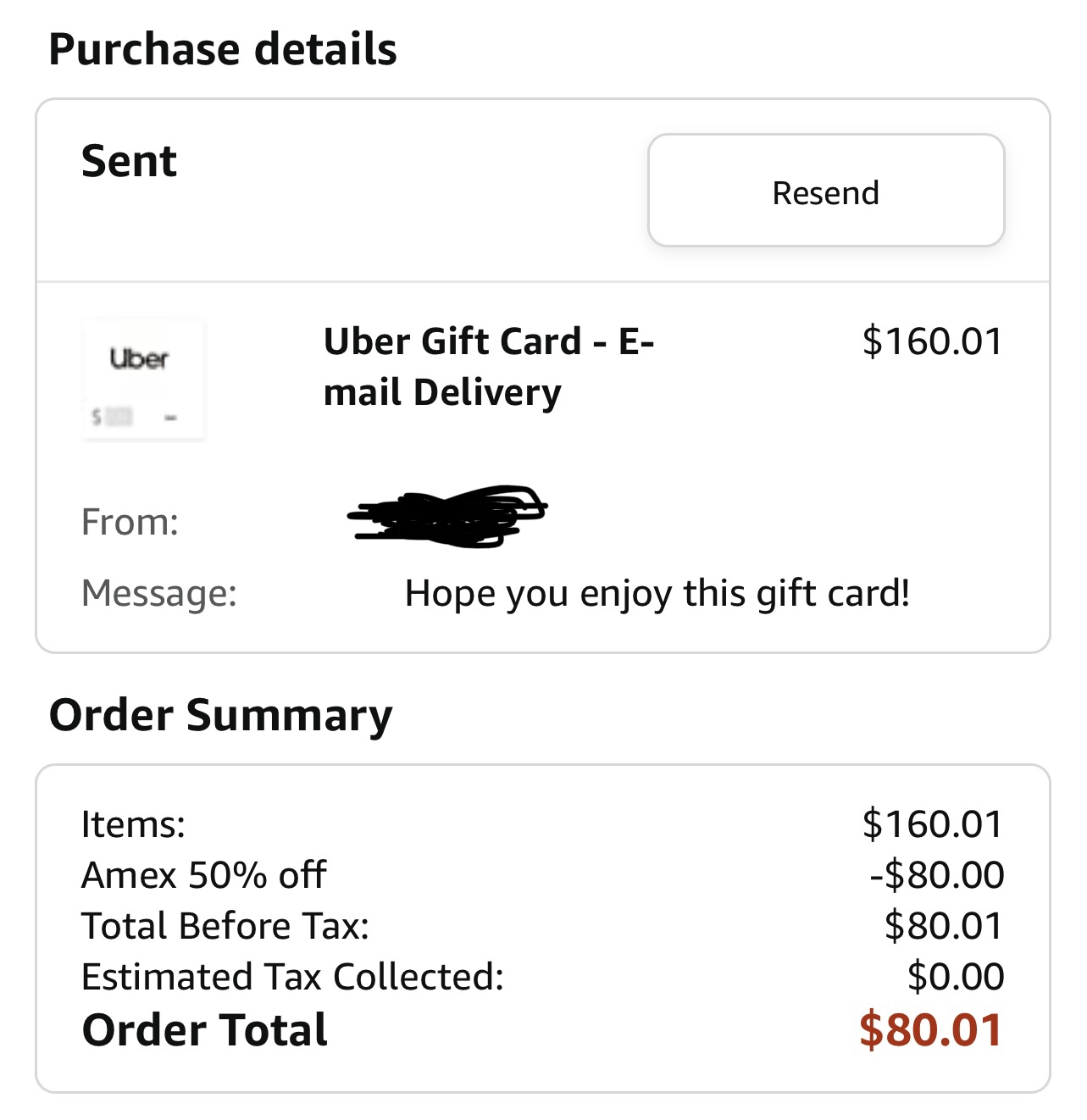Click the -$80.00 discount amount
1087x1120 pixels.
coord(936,874)
